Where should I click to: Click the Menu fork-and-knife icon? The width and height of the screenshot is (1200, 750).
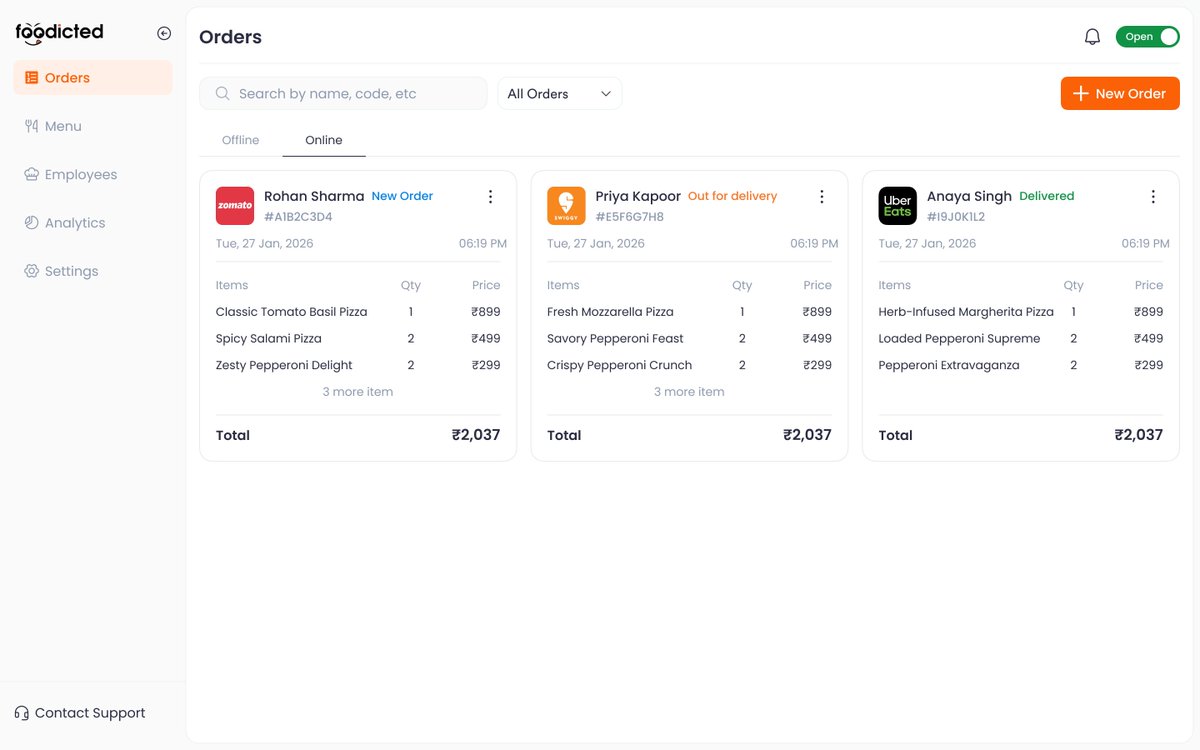coord(31,126)
